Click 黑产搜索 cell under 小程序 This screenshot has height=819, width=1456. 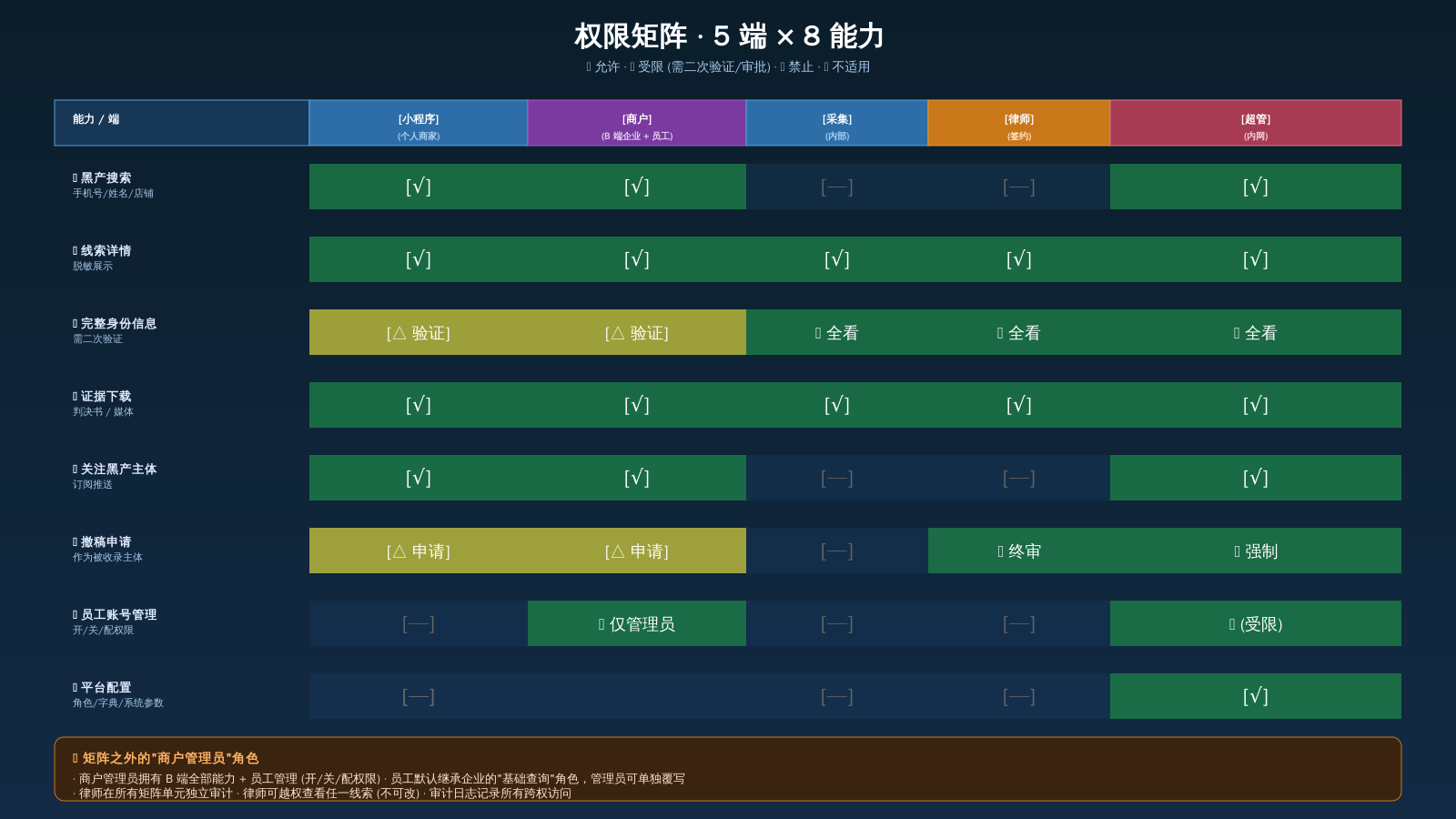419,187
